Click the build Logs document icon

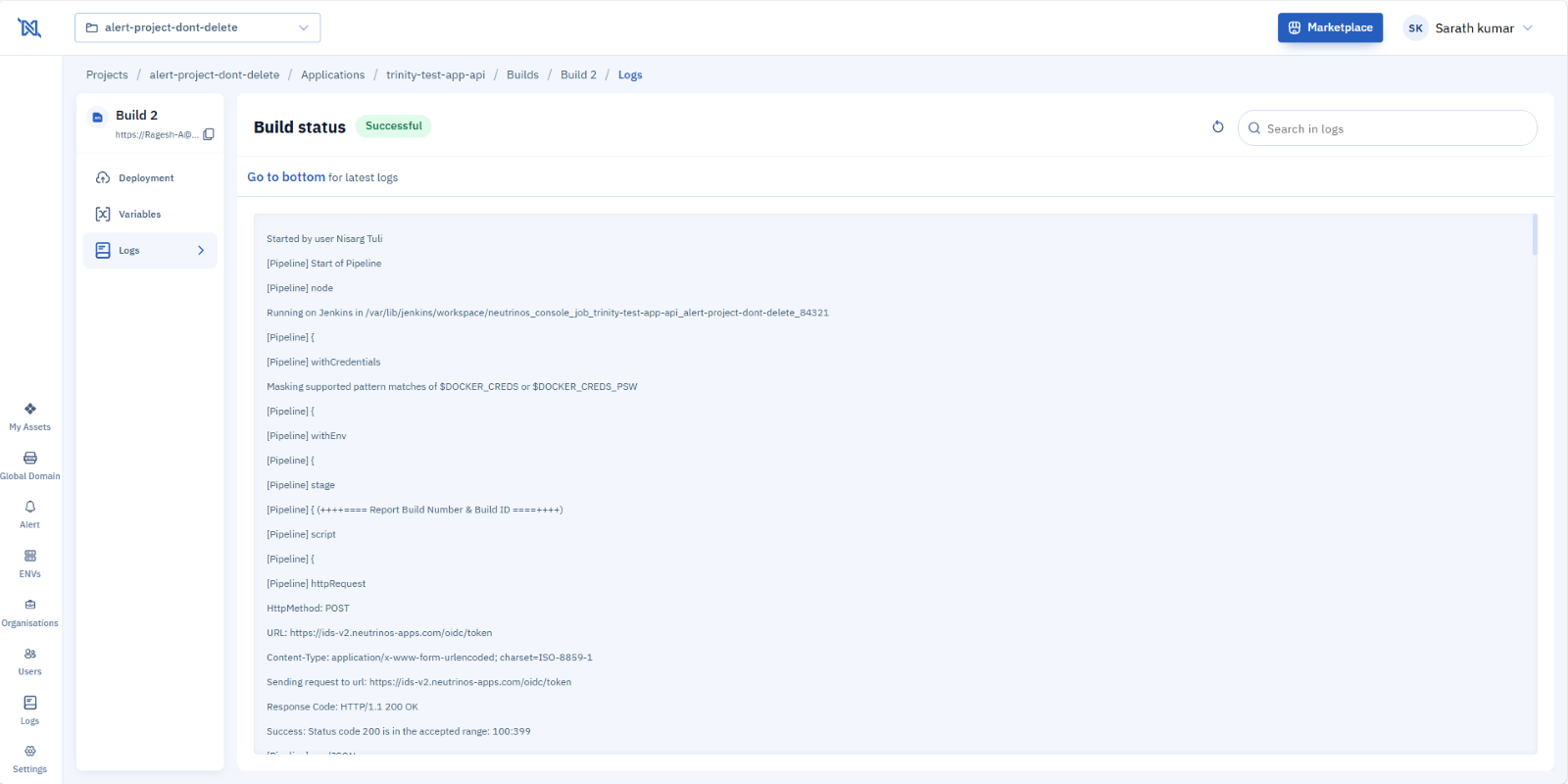coord(103,250)
